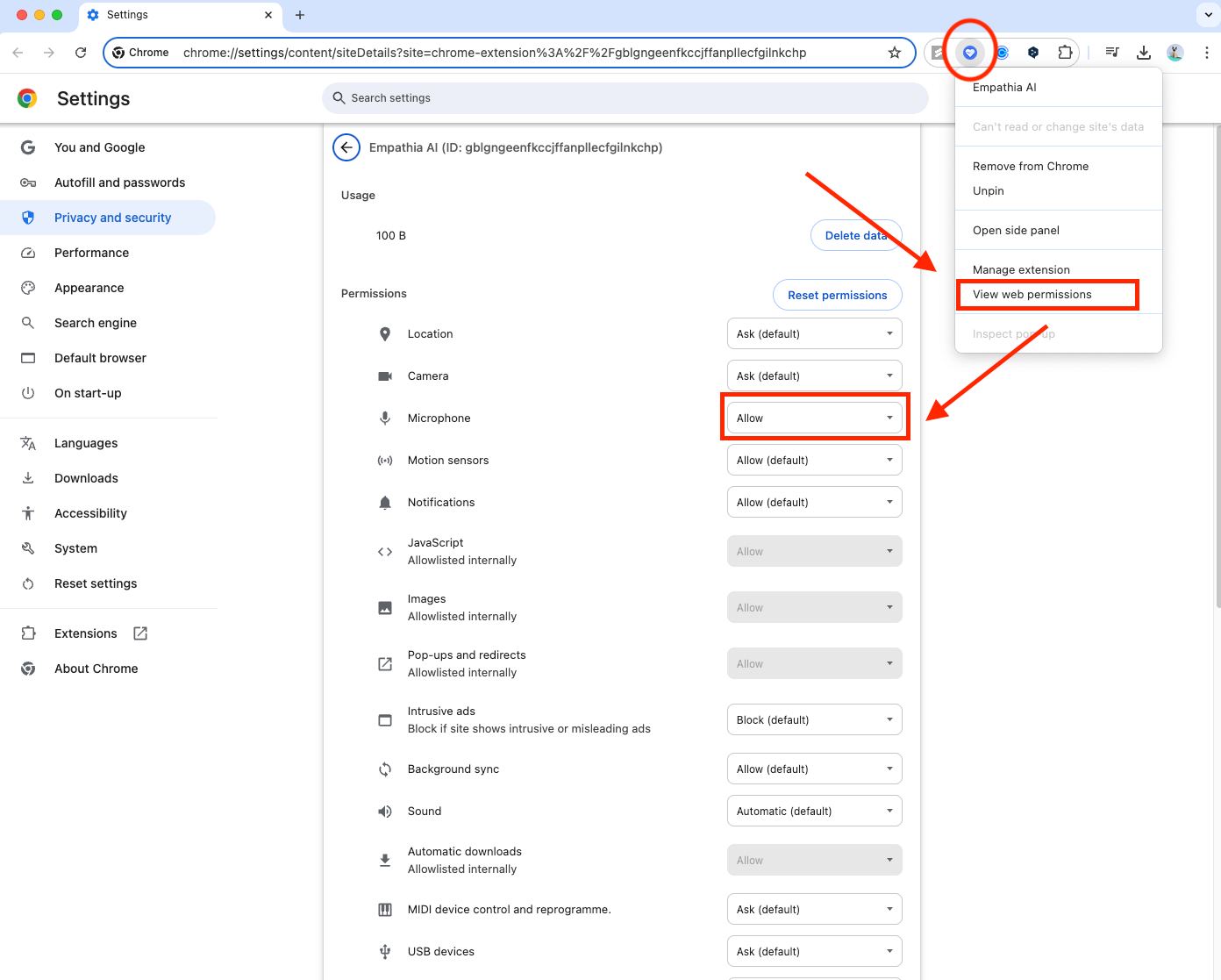Go to Appearance settings

(108, 288)
